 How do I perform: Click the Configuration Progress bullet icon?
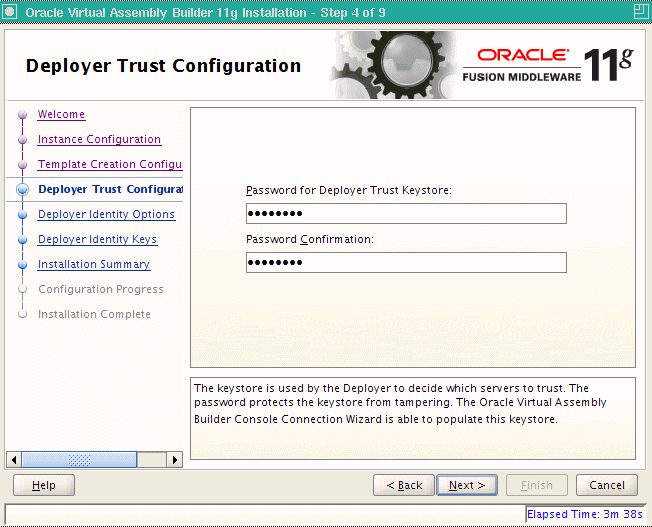coord(22,289)
